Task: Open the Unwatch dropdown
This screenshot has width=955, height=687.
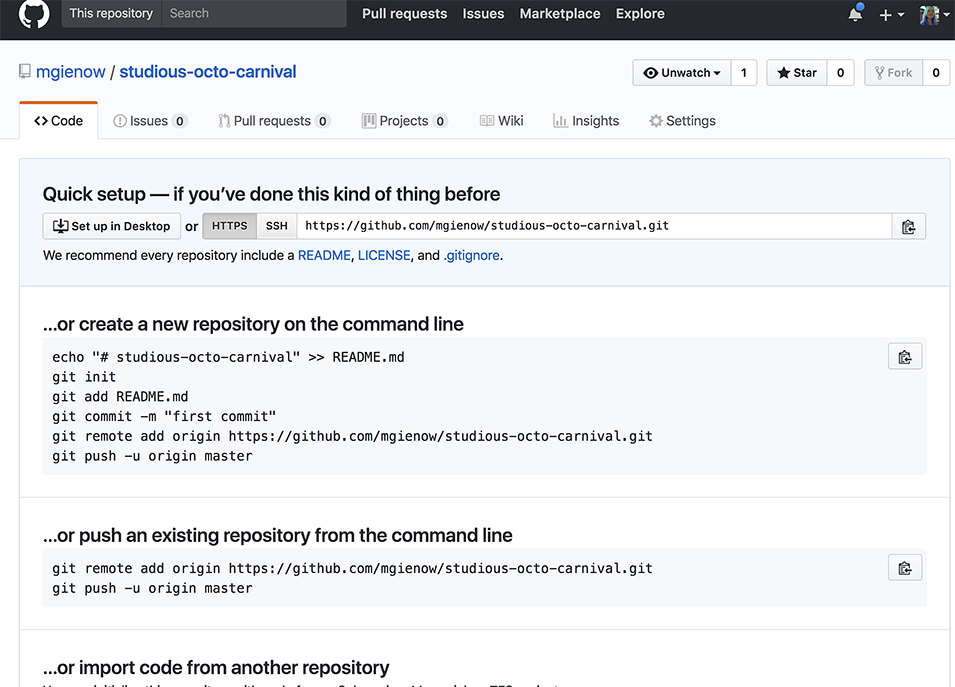Action: tap(682, 73)
